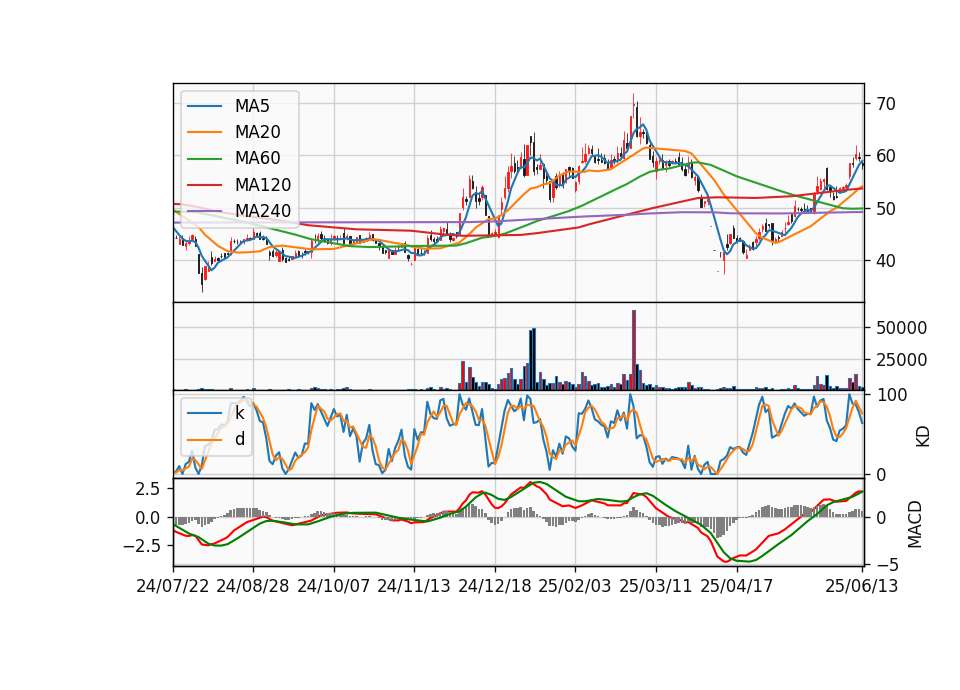This screenshot has height=690, width=960.
Task: Click the MACD left axis value −2.5
Action: point(141,546)
